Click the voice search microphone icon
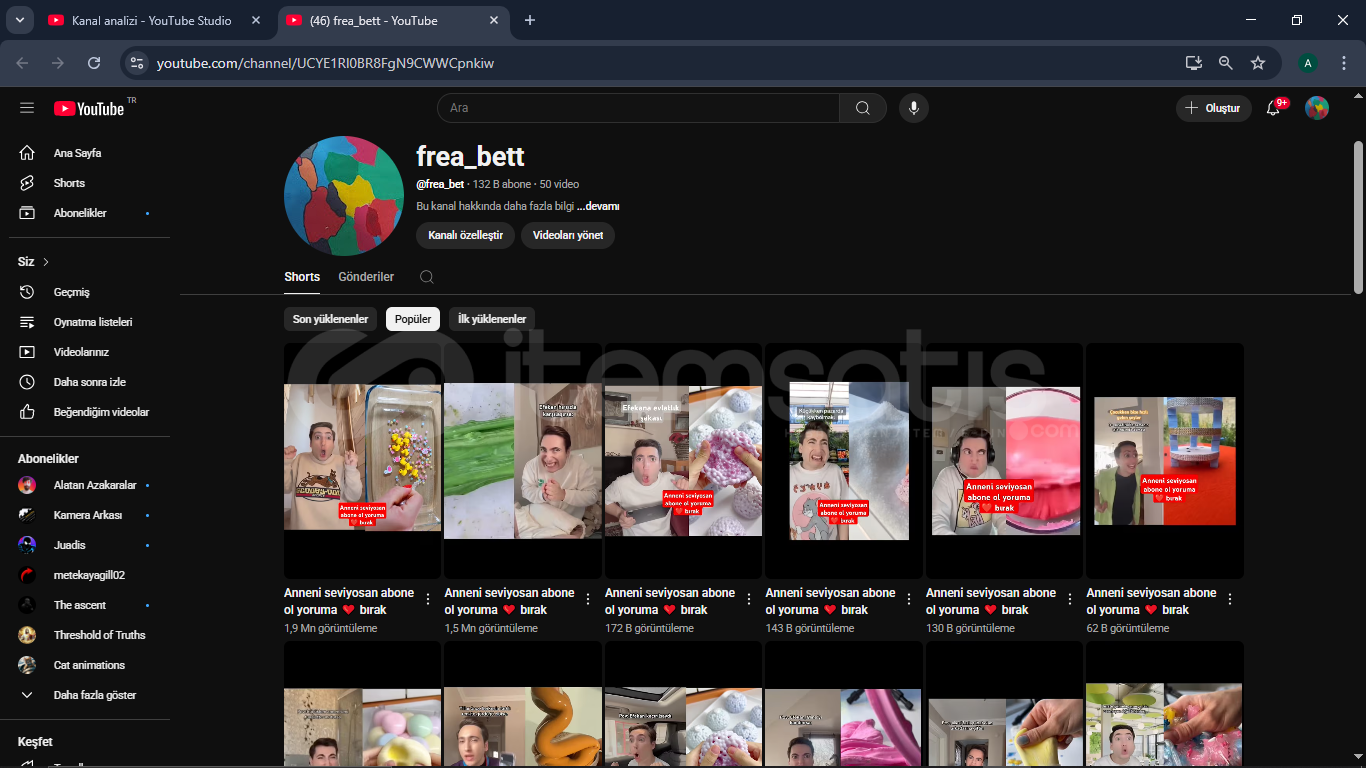 click(x=913, y=108)
